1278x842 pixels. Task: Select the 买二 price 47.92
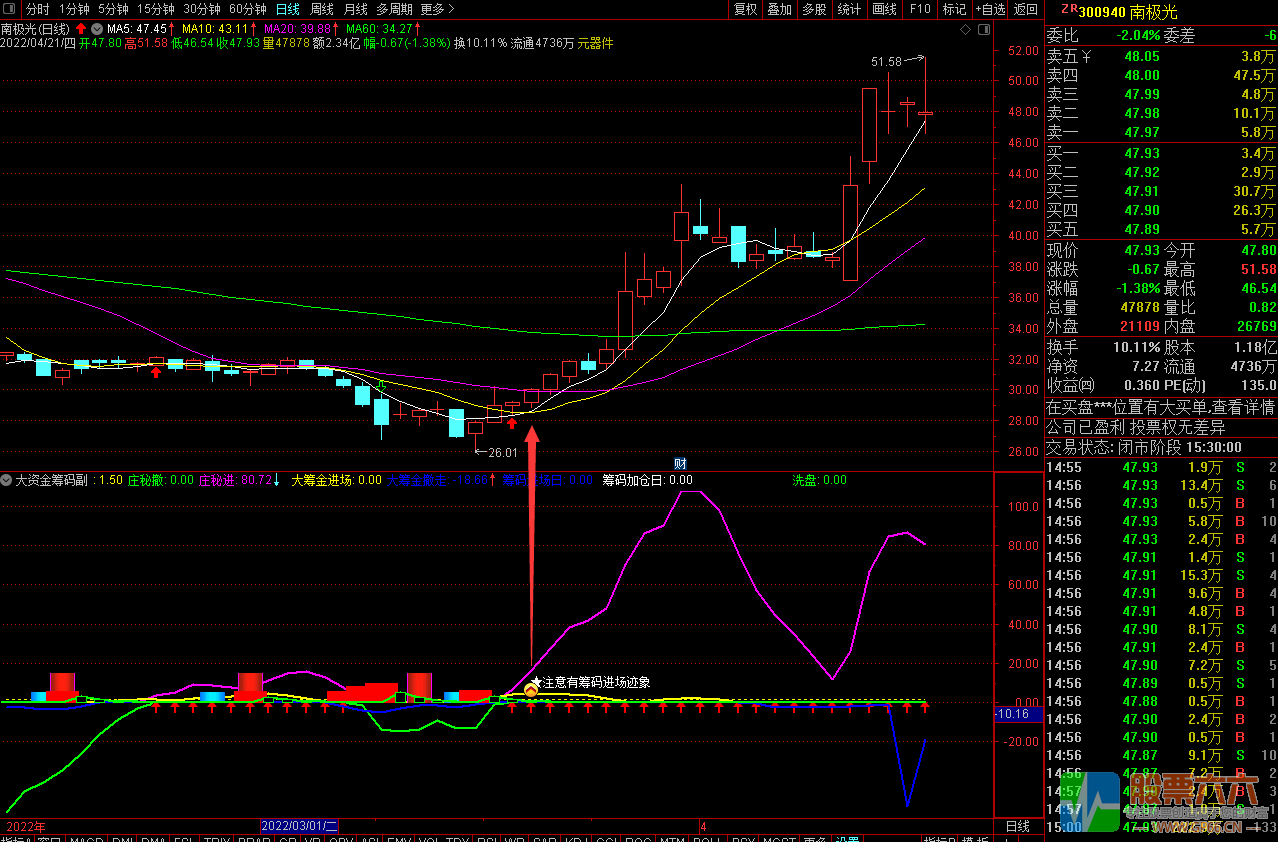pyautogui.click(x=1142, y=173)
